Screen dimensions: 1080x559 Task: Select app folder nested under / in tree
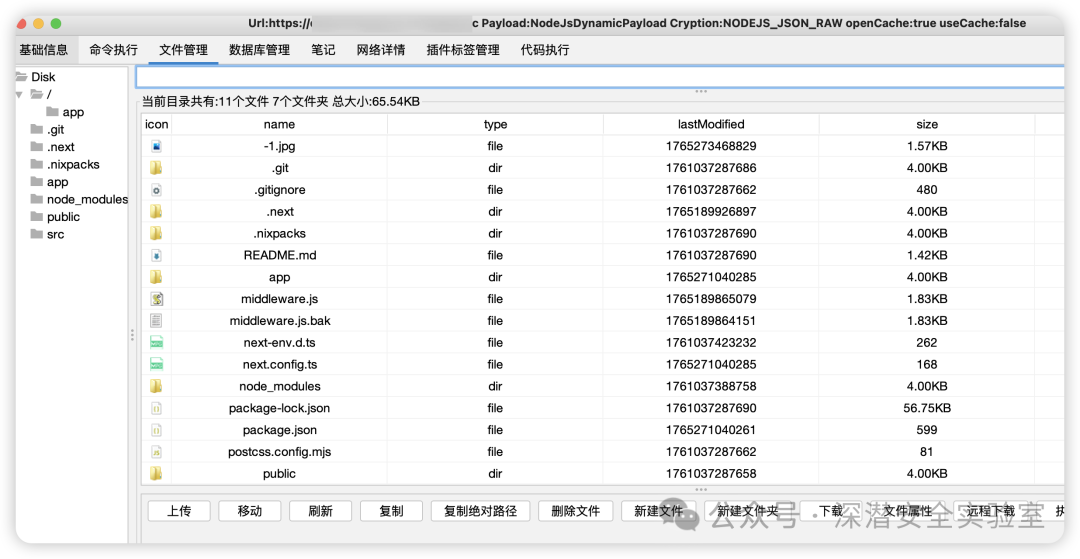click(x=73, y=112)
